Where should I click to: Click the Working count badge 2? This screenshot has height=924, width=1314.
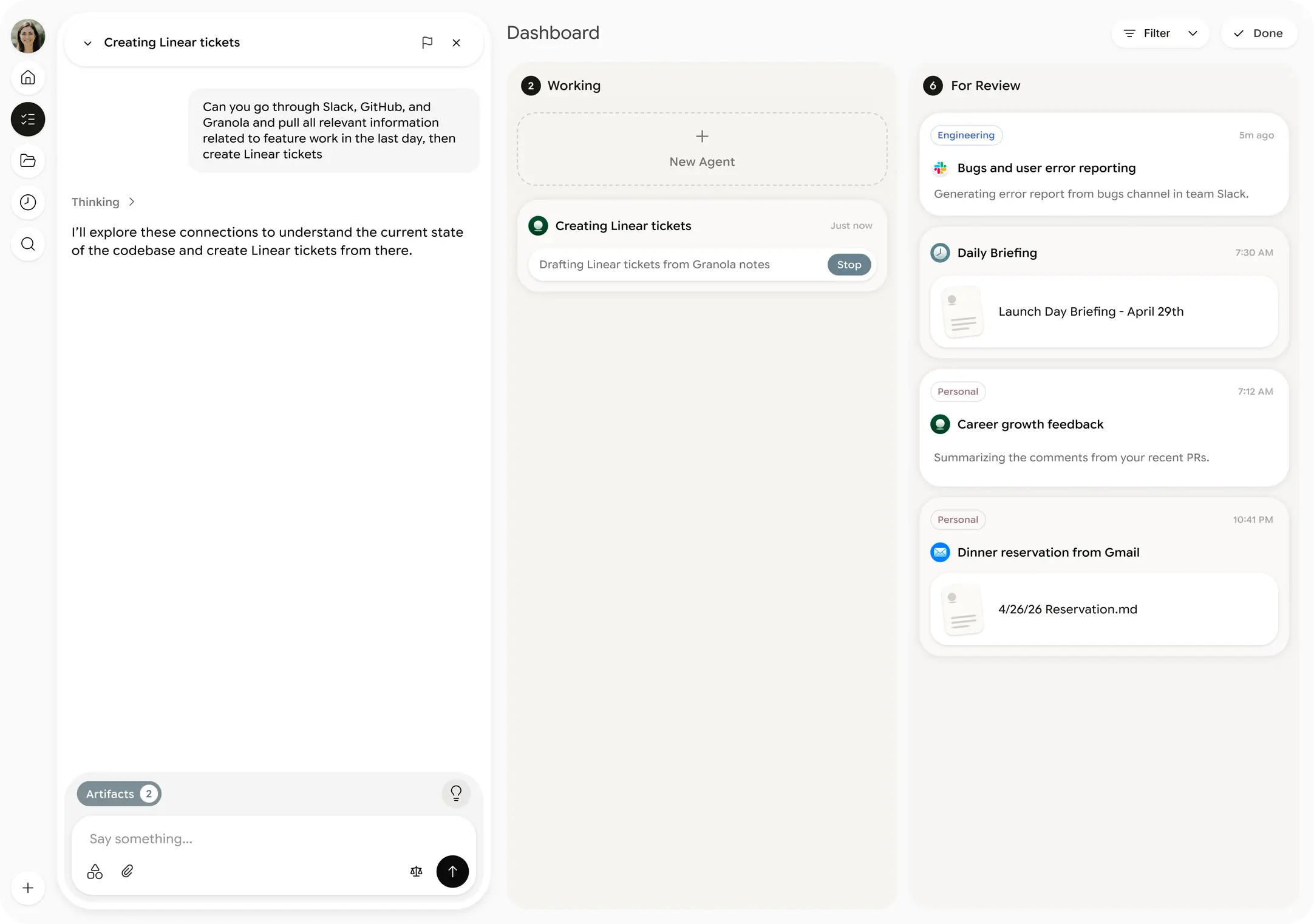pyautogui.click(x=531, y=86)
